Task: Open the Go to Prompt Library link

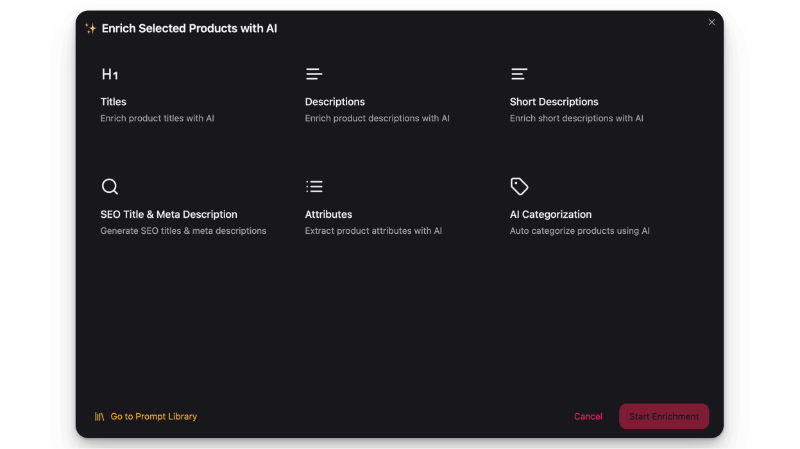Action: click(153, 417)
